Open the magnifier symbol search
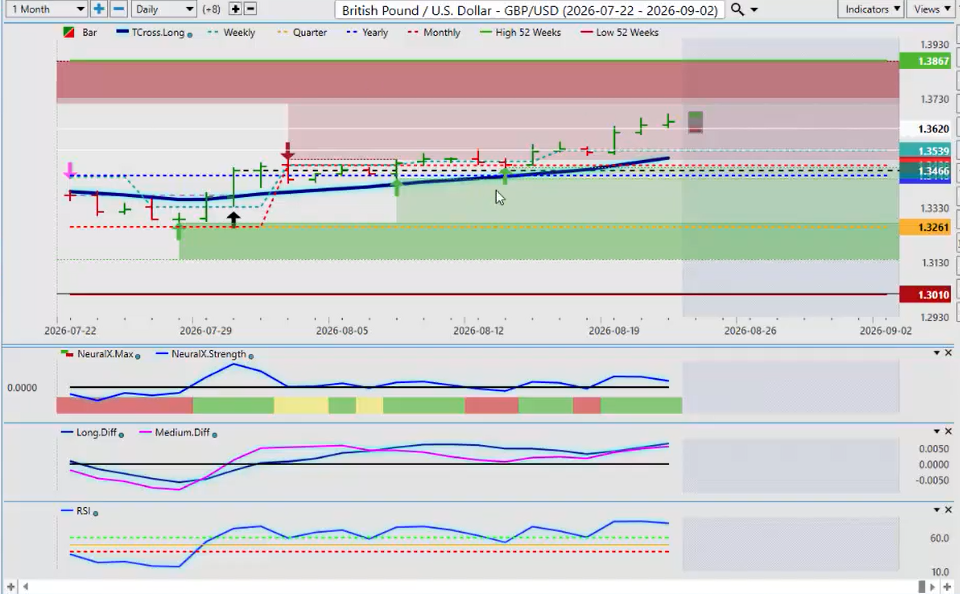The image size is (960, 594). click(737, 9)
